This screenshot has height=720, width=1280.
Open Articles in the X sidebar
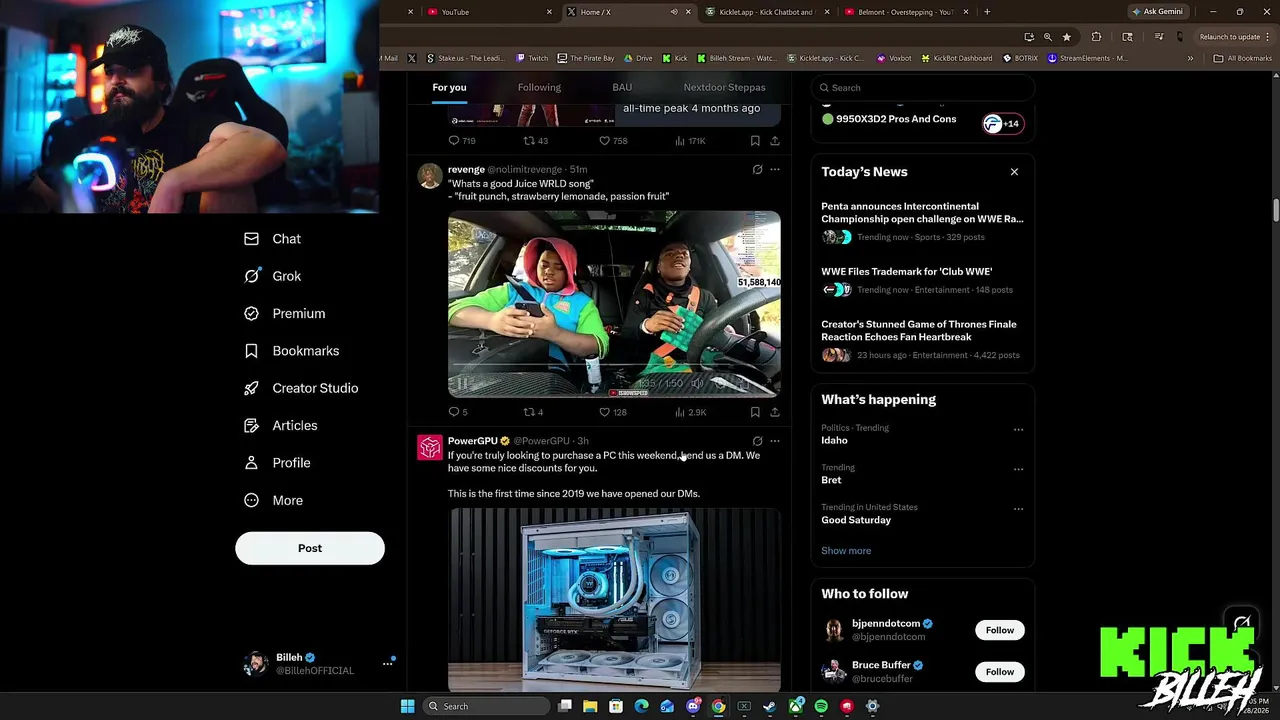[281, 426]
